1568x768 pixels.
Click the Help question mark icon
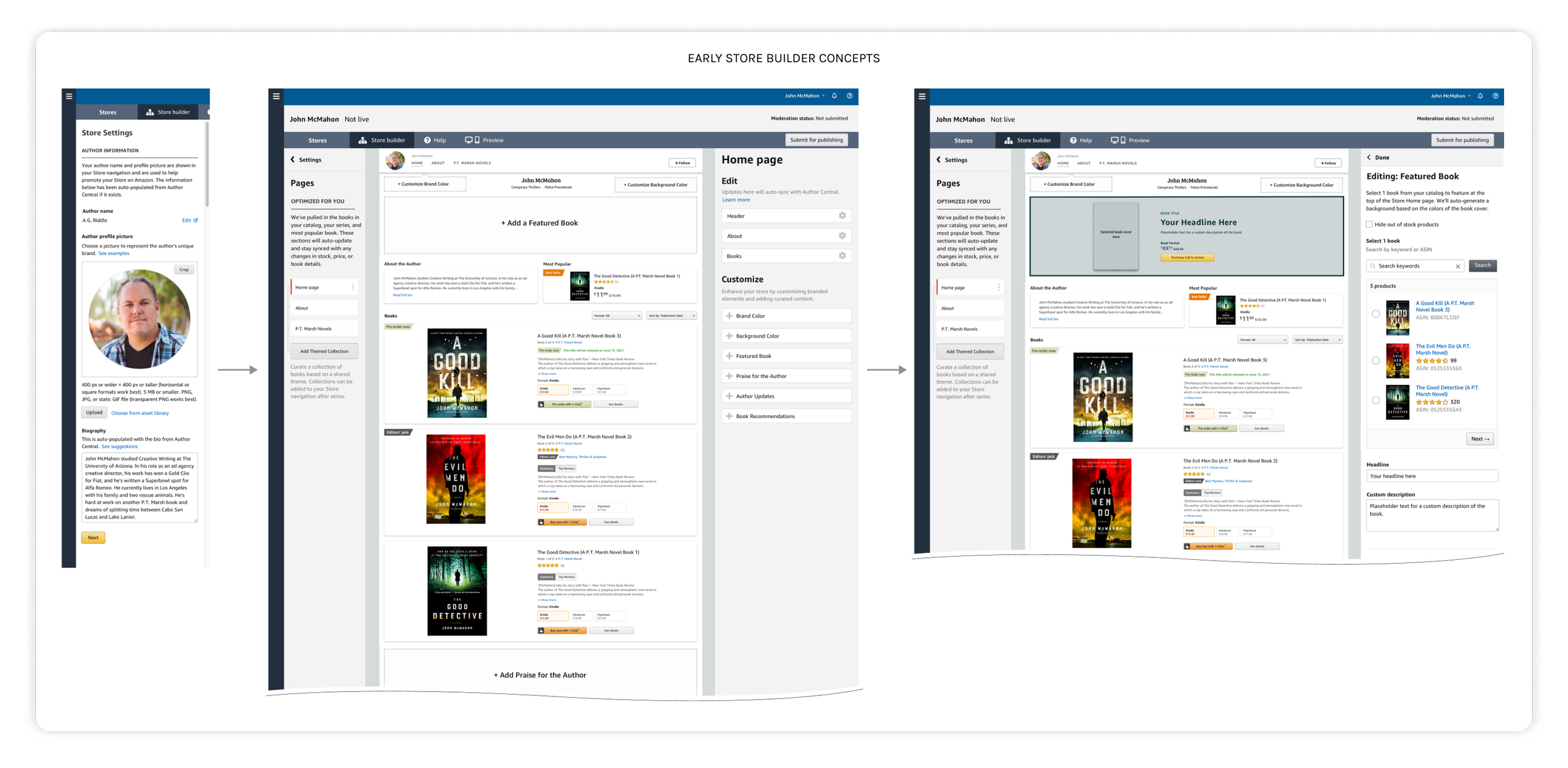pos(427,140)
